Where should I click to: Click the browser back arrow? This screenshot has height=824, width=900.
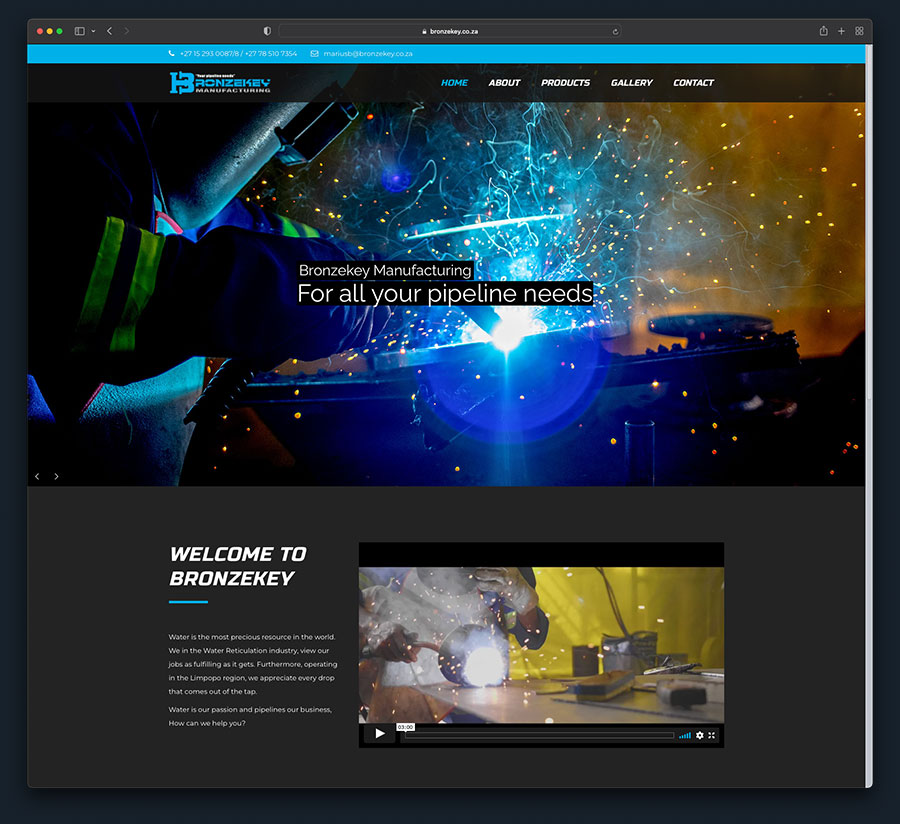[x=109, y=31]
